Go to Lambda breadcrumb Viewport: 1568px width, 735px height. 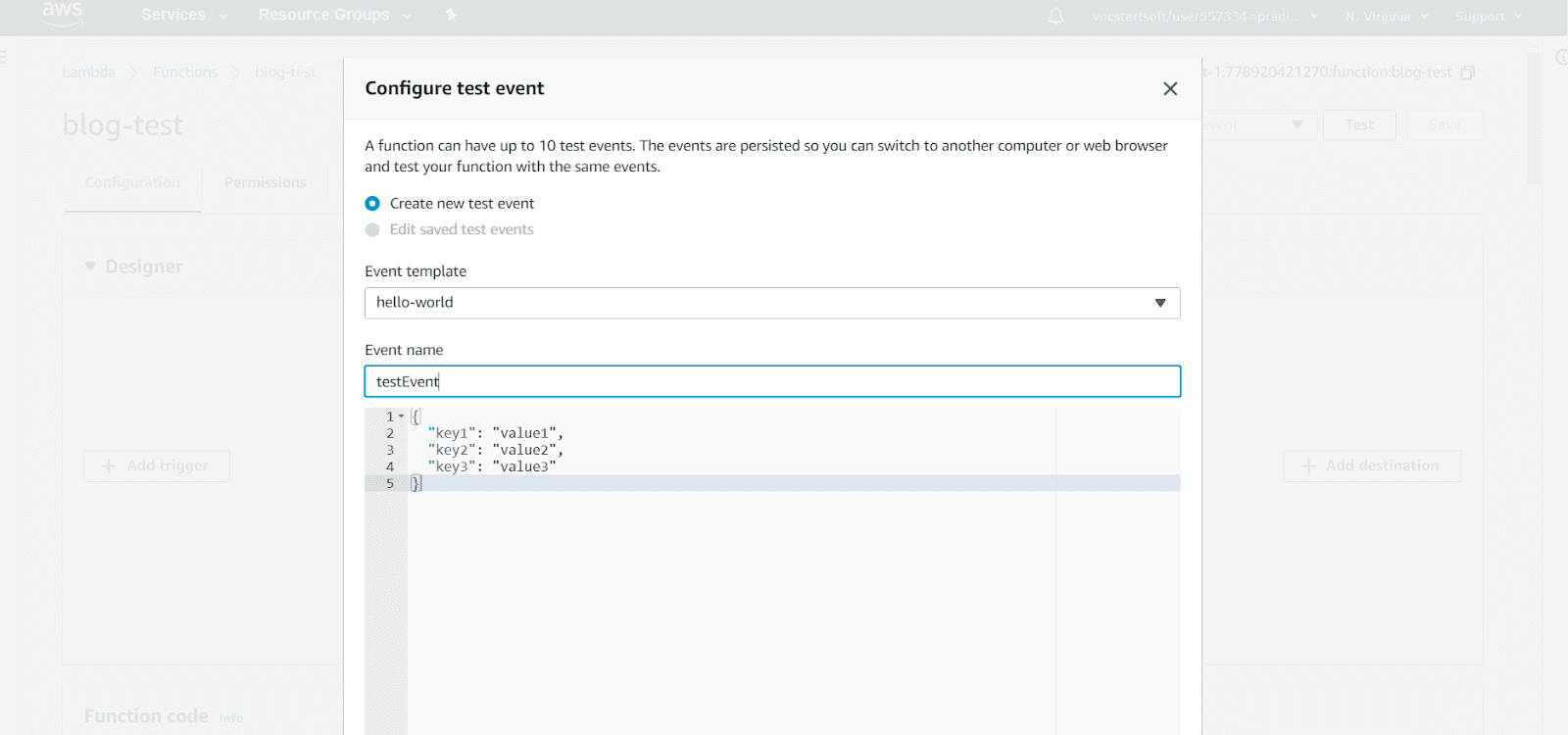[x=88, y=73]
